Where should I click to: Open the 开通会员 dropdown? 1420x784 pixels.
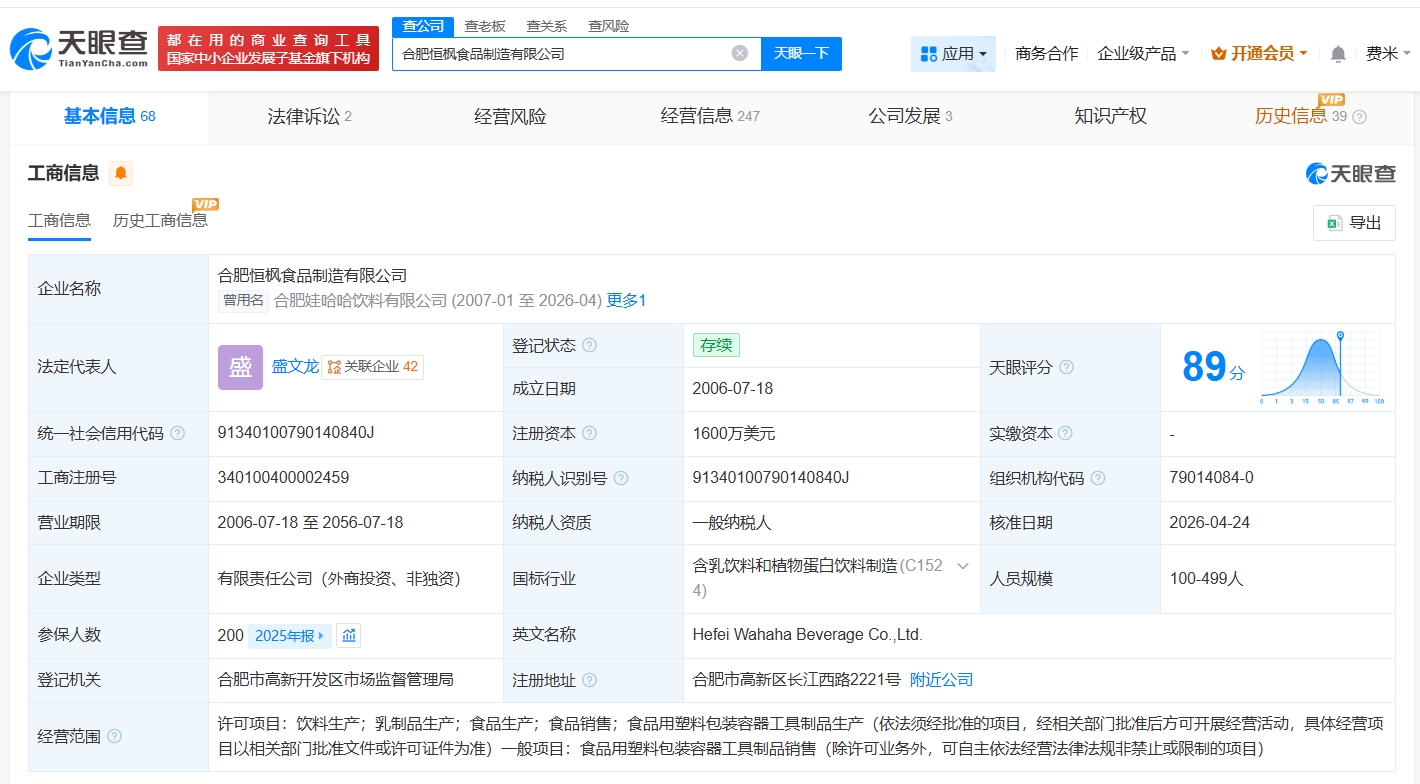(1259, 54)
